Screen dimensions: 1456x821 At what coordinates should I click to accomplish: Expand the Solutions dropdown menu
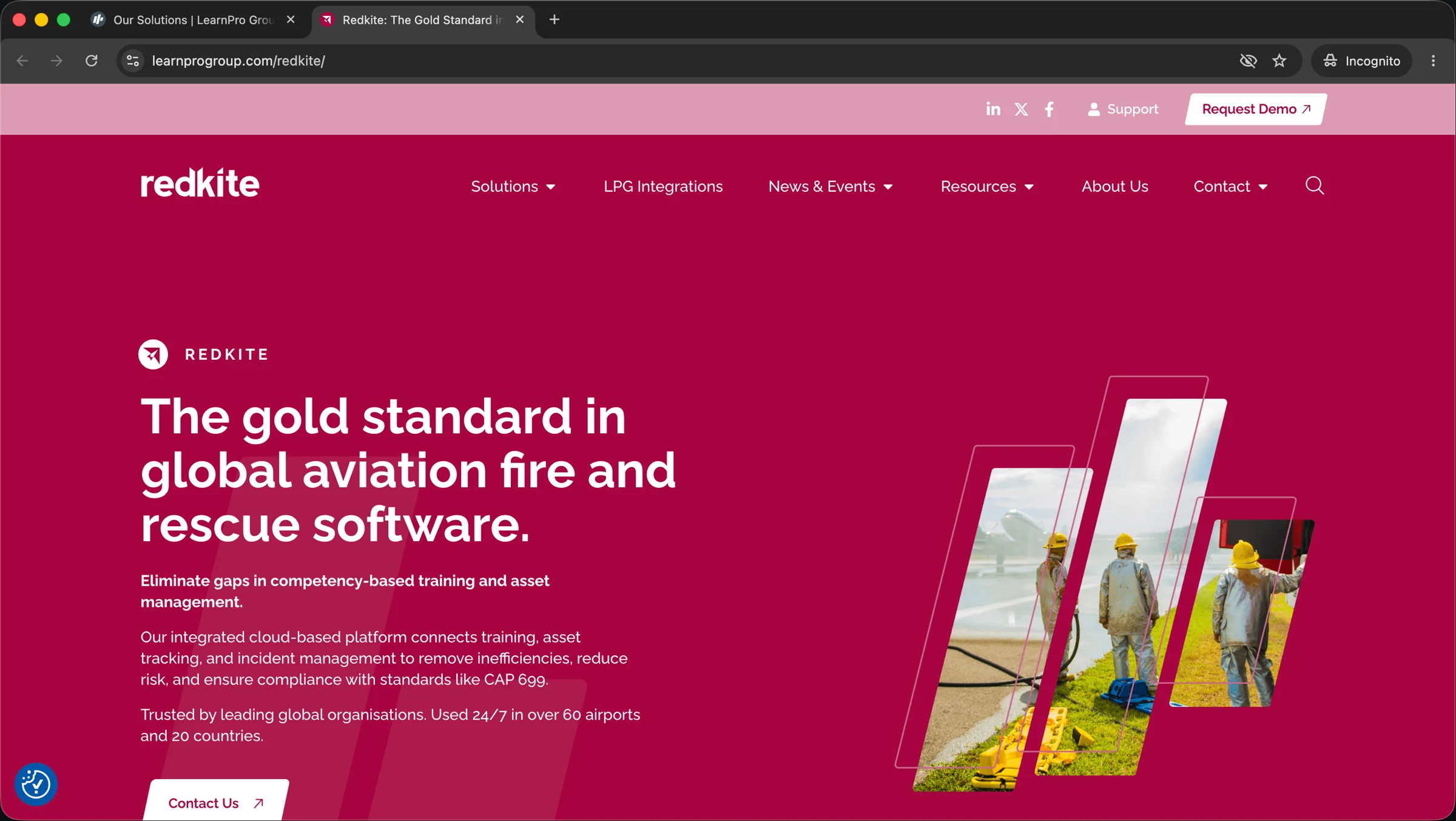(513, 186)
